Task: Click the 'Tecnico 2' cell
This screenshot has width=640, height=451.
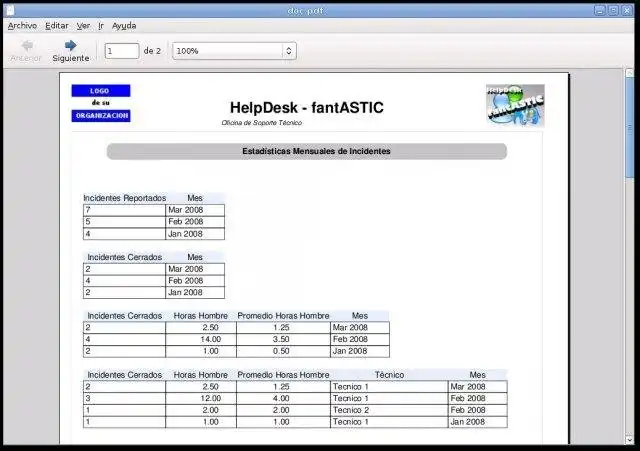Action: pos(389,410)
